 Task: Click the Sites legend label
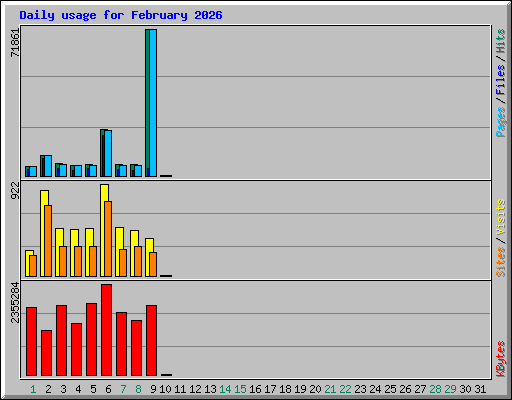point(500,262)
